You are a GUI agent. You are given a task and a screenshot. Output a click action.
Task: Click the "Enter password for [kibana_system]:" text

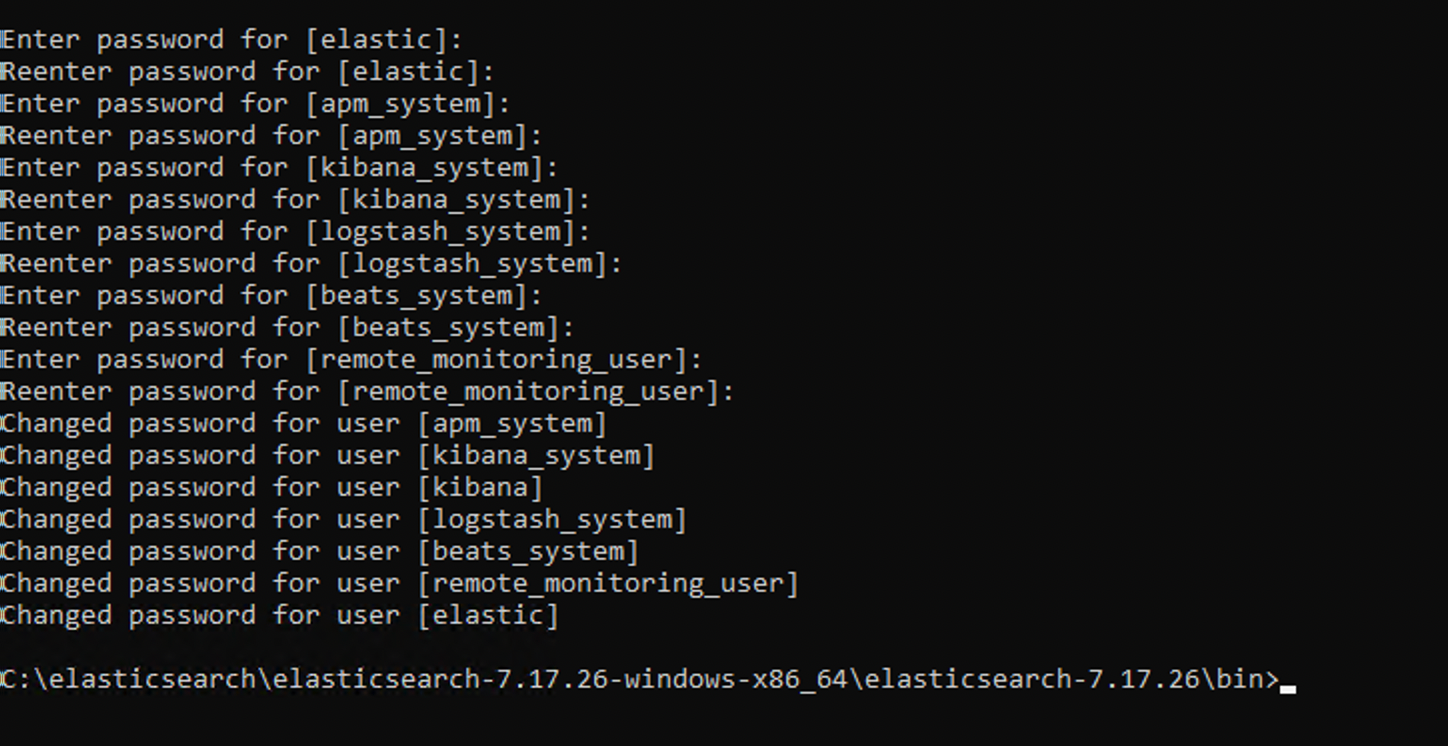tap(280, 168)
